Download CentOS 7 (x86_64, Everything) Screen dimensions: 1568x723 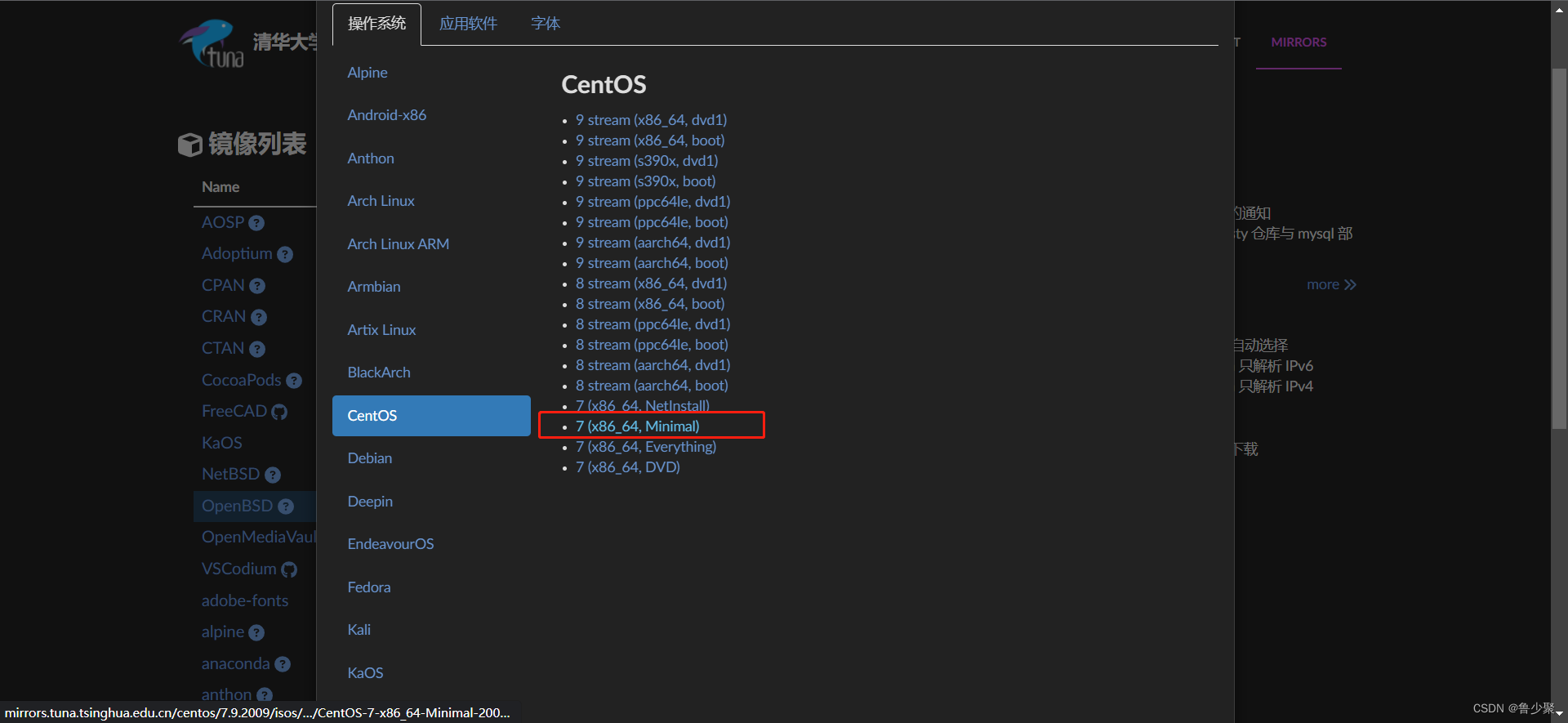646,447
